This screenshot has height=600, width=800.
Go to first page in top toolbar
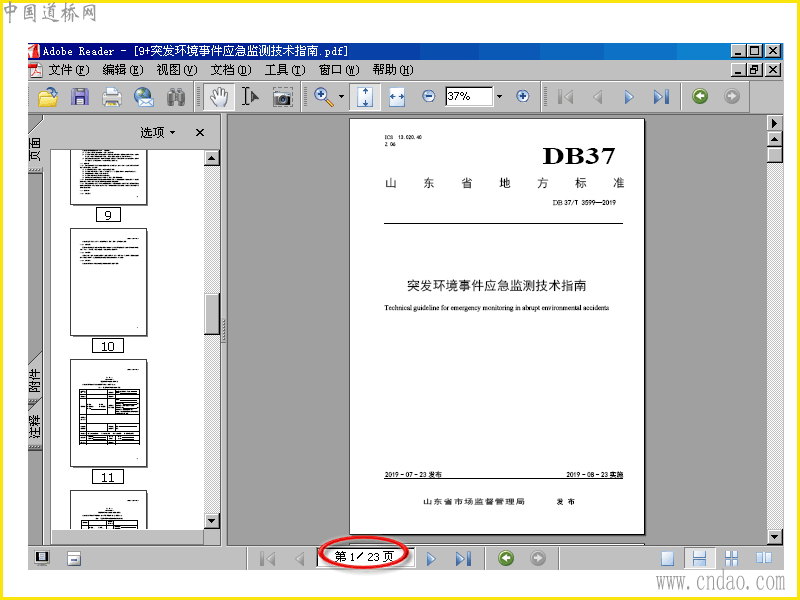565,96
